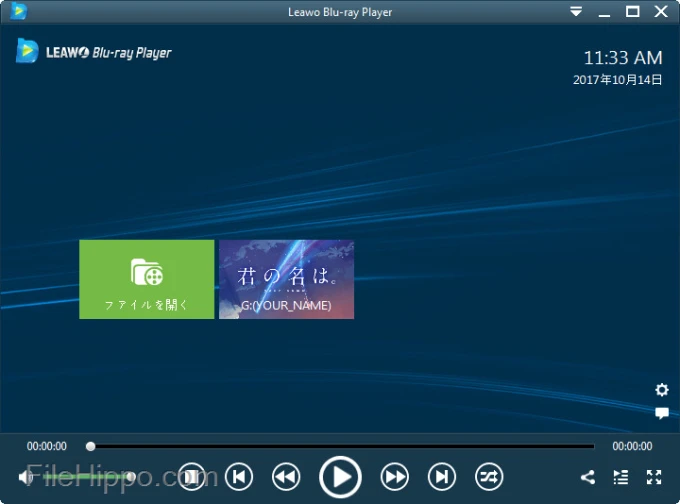Screen dimensions: 680x504
Task: Toggle shuffle playback mode
Action: 489,477
